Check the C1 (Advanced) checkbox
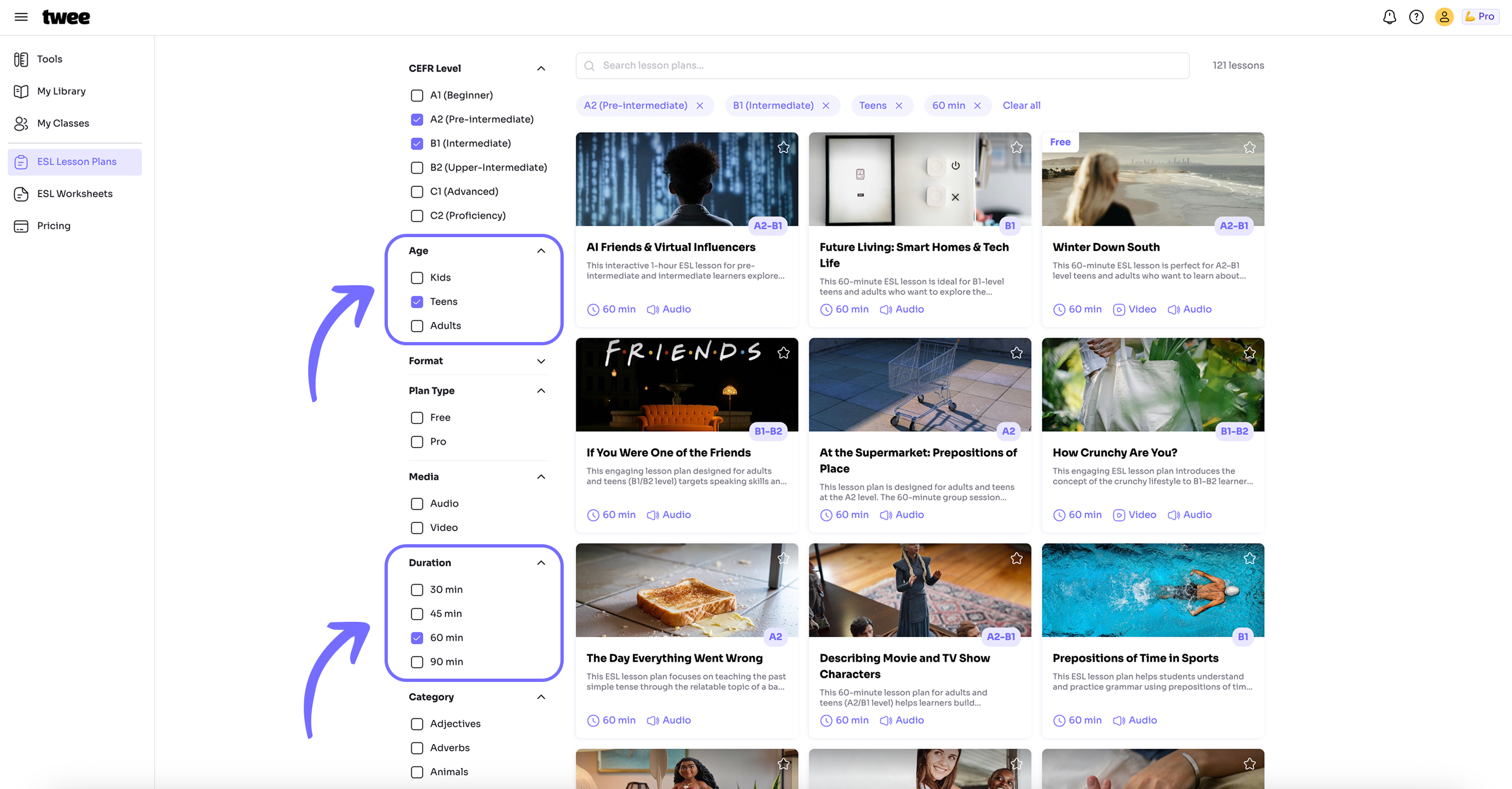Screen dimensions: 1512x789 (x=417, y=191)
